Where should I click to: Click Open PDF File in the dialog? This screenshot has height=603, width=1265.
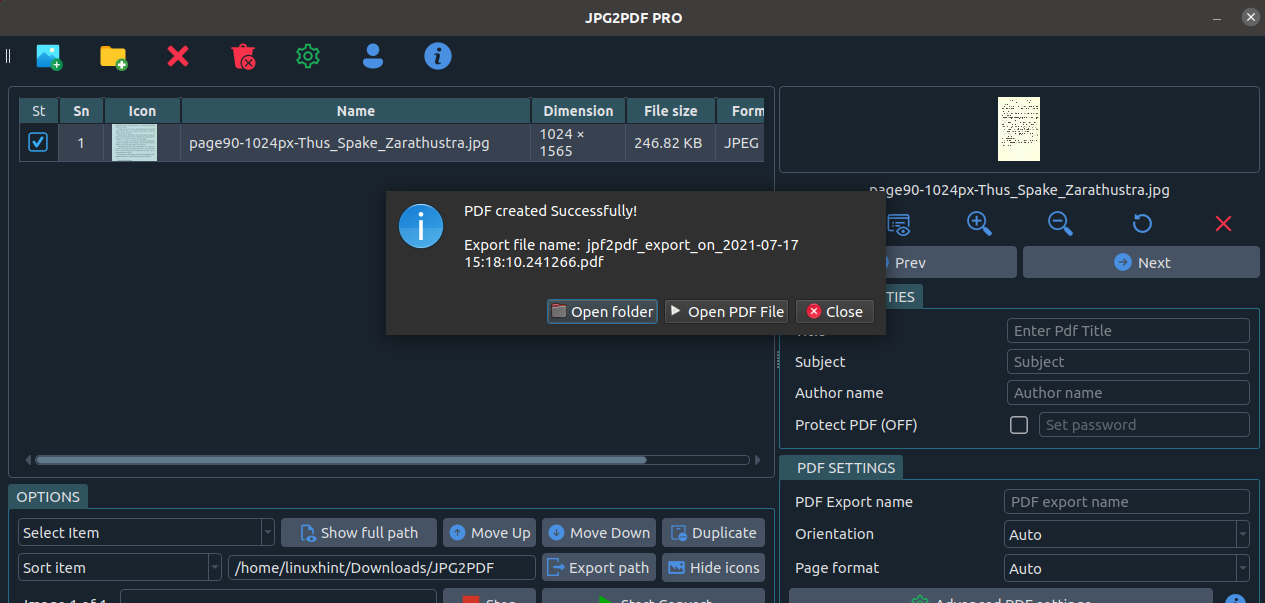(726, 311)
